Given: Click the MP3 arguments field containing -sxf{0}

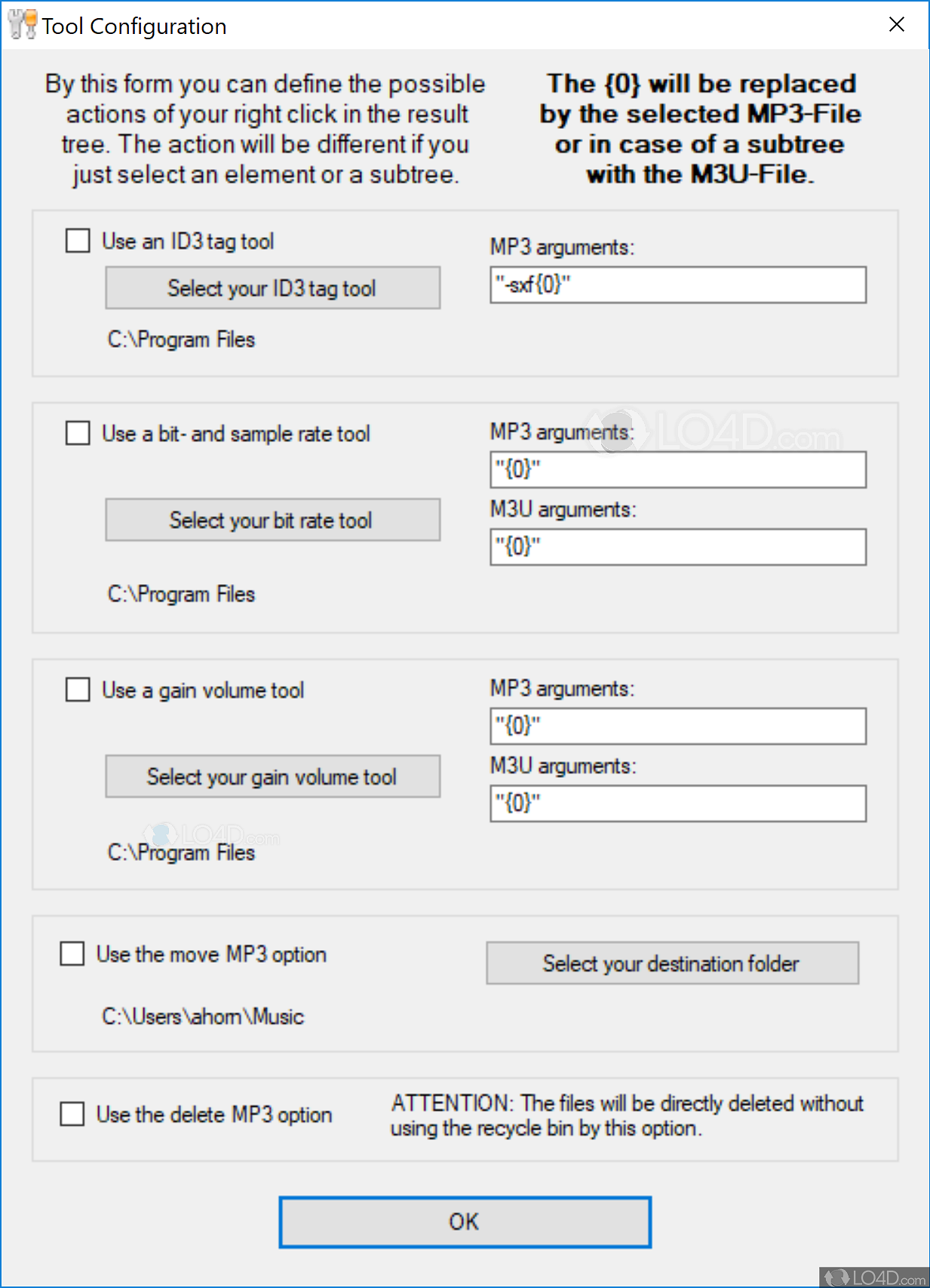Looking at the screenshot, I should click(x=677, y=284).
